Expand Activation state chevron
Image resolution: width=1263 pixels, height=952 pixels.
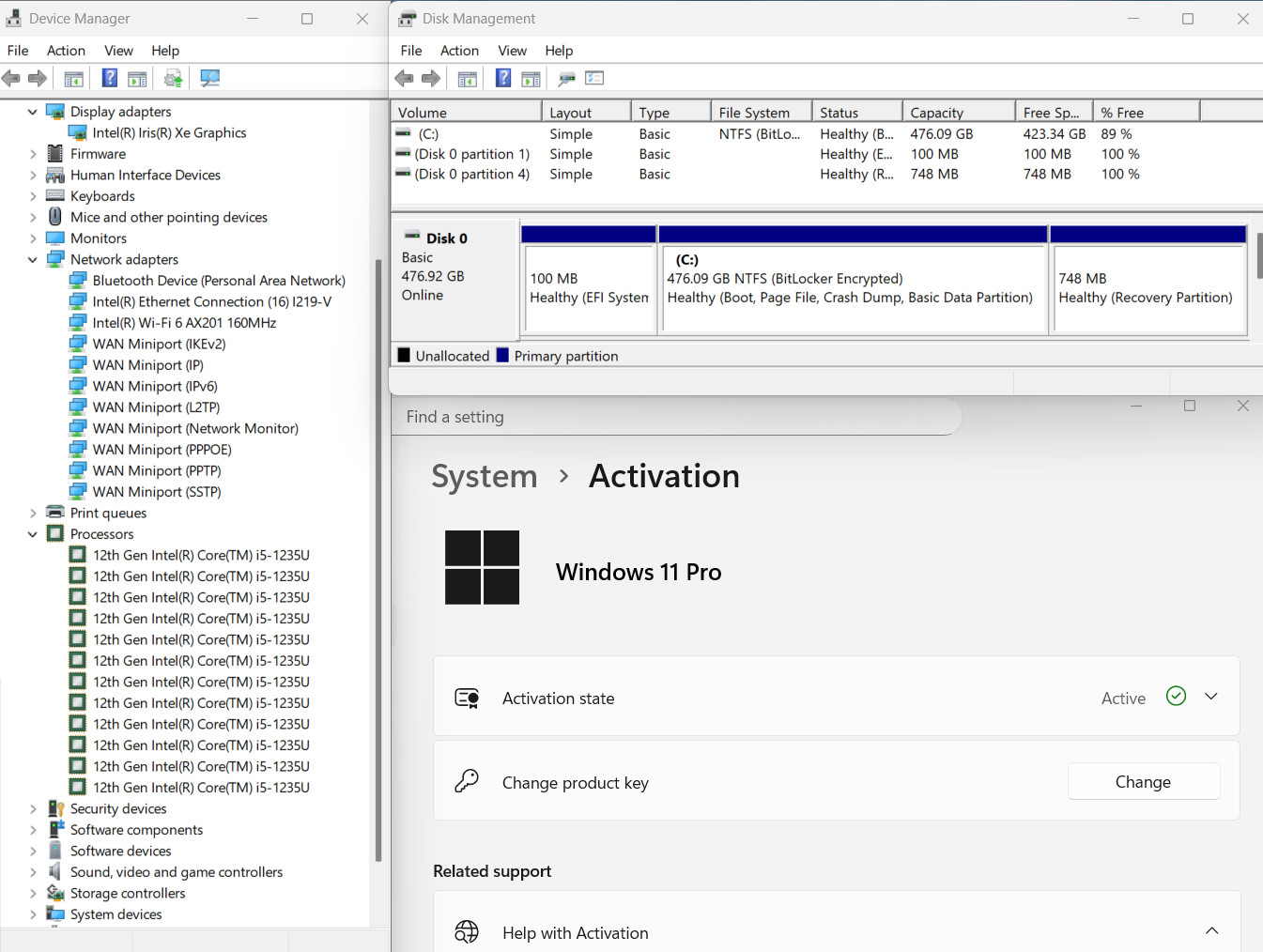(x=1211, y=697)
